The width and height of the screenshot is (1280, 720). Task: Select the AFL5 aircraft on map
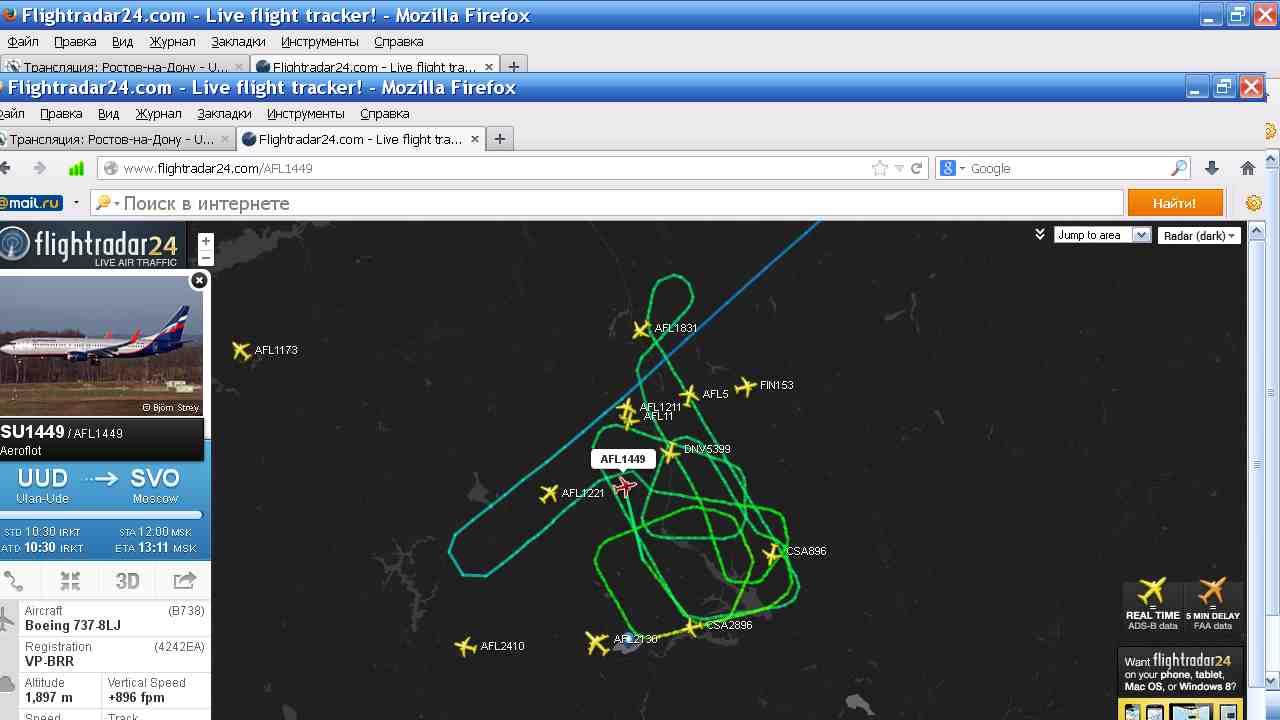[689, 395]
